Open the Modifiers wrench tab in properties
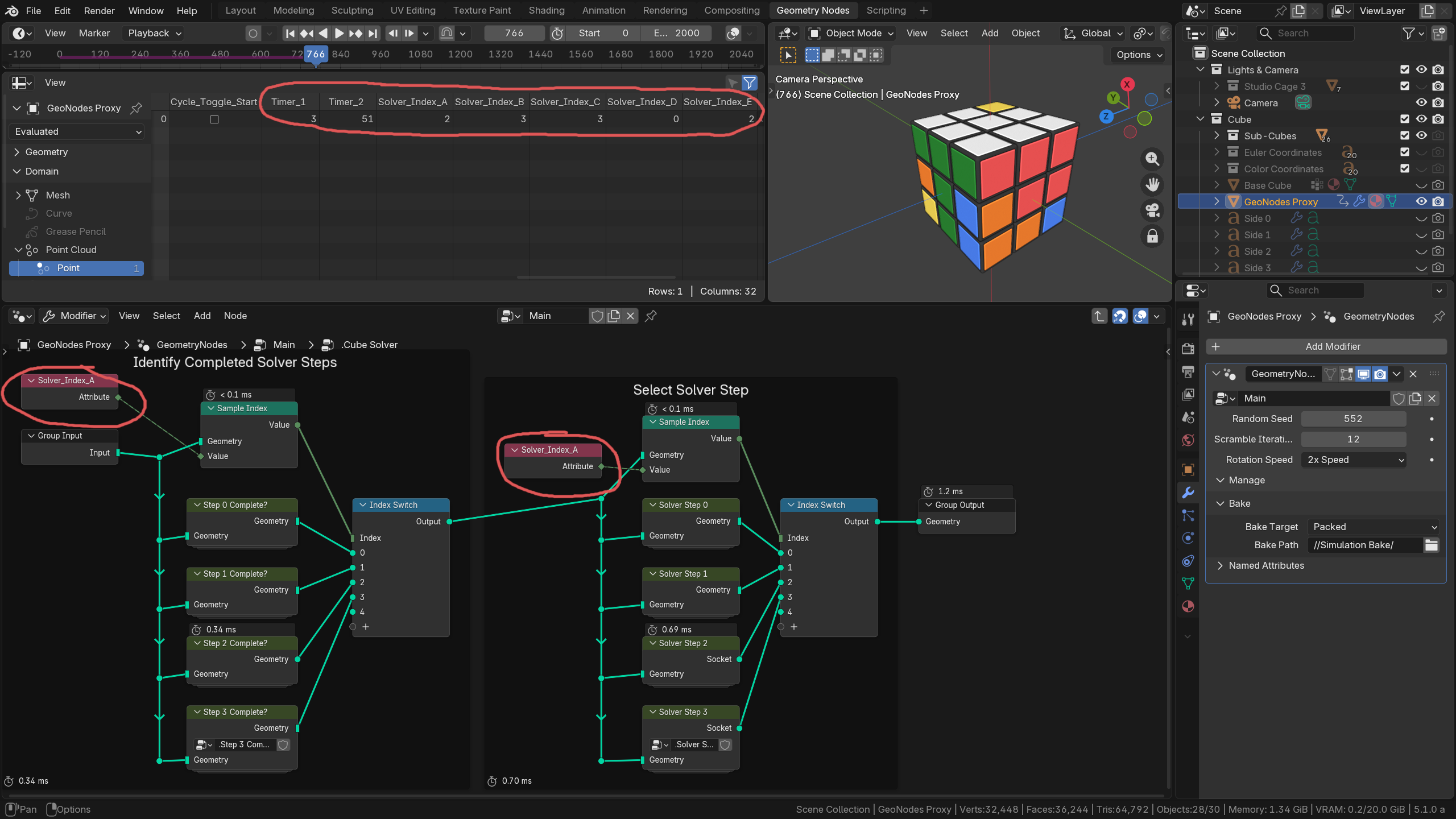Image resolution: width=1456 pixels, height=819 pixels. pos(1188,493)
